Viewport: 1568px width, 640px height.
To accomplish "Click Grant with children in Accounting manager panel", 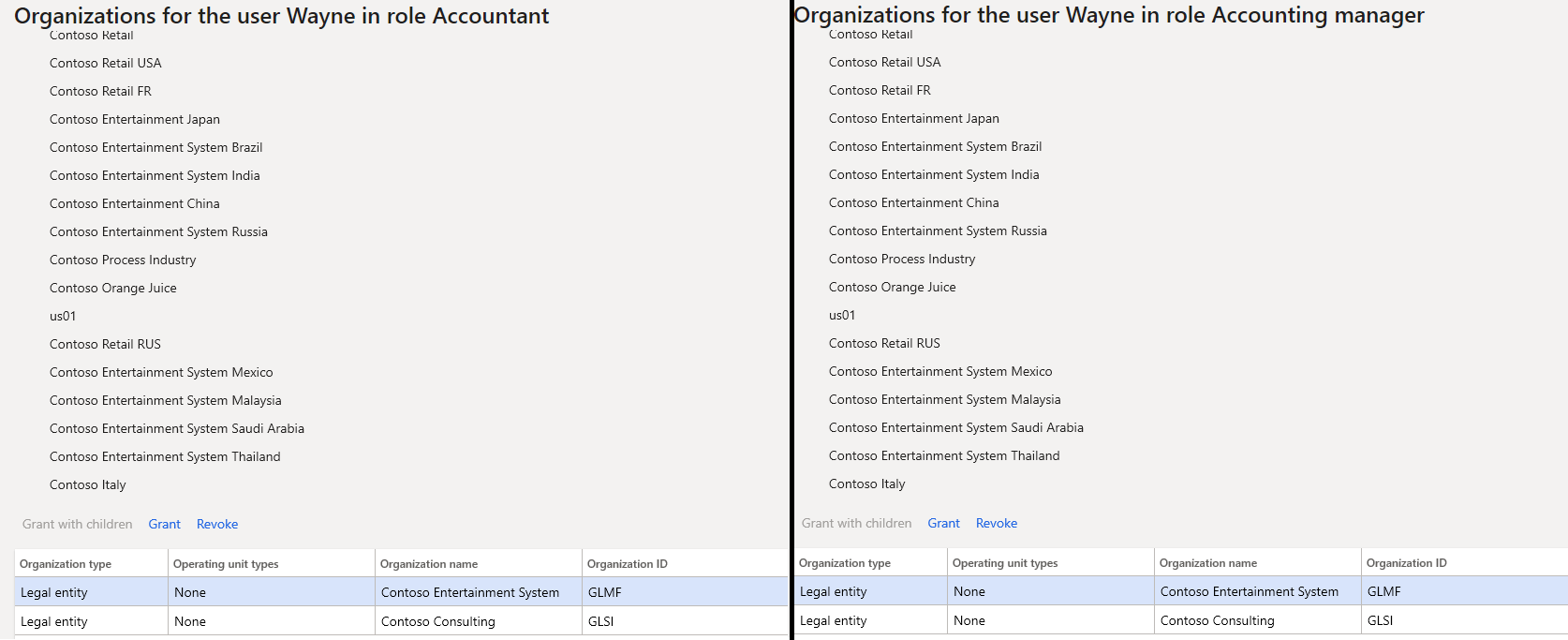I will (x=857, y=523).
